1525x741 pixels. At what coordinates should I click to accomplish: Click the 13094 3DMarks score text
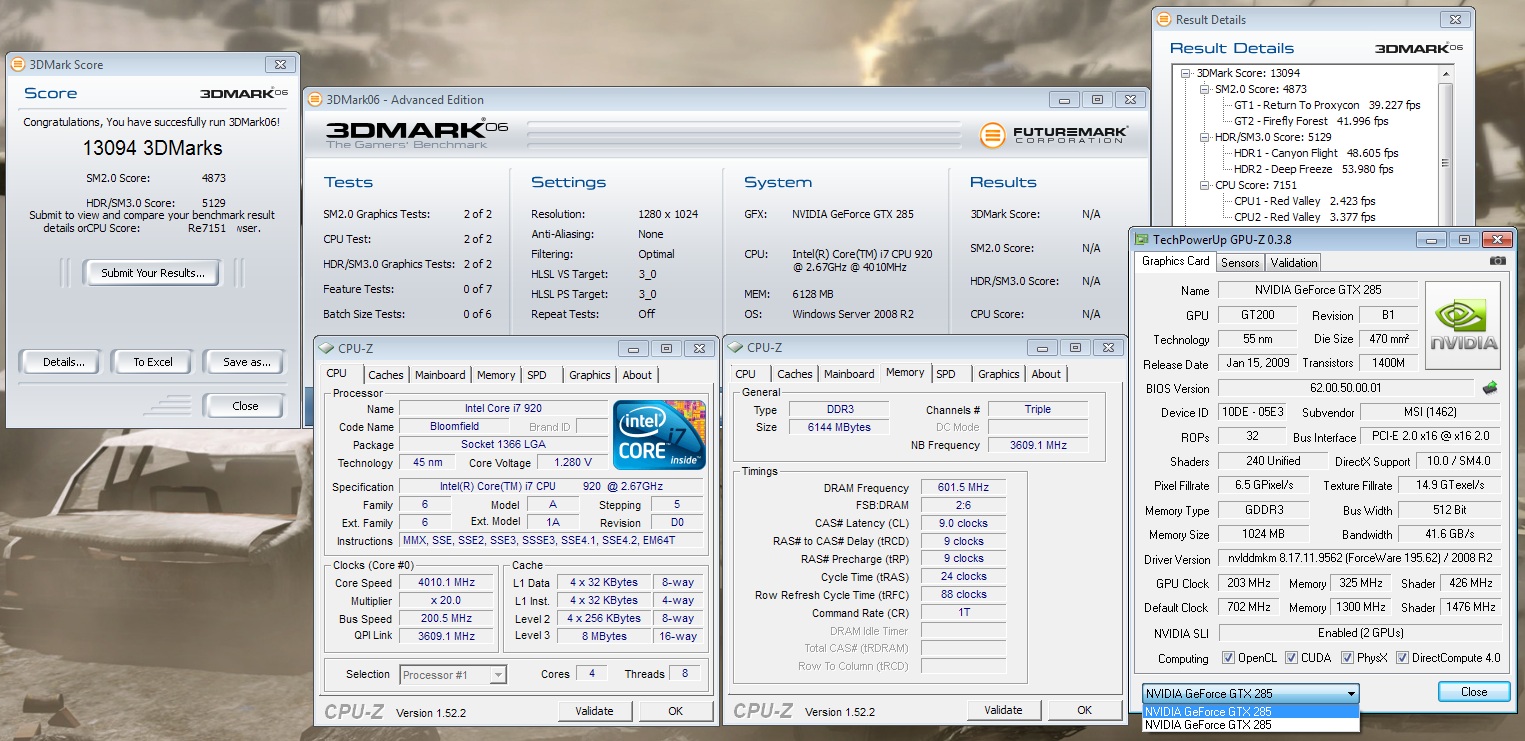(x=152, y=149)
